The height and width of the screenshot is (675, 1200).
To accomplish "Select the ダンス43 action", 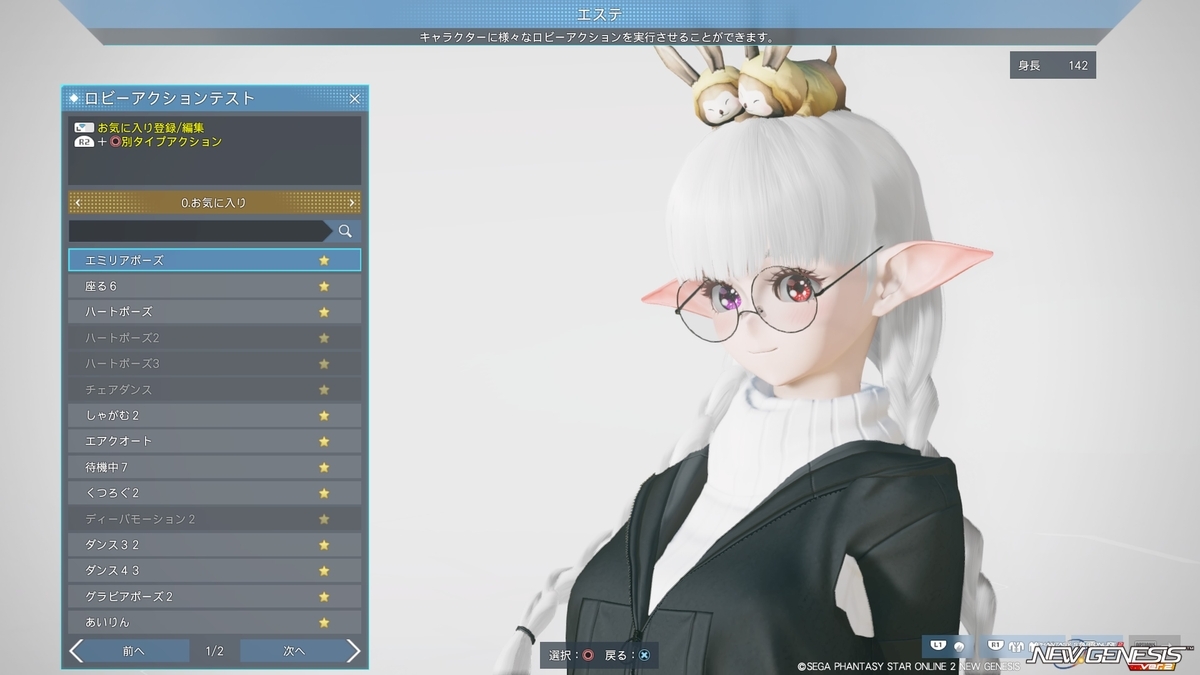I will pos(214,571).
